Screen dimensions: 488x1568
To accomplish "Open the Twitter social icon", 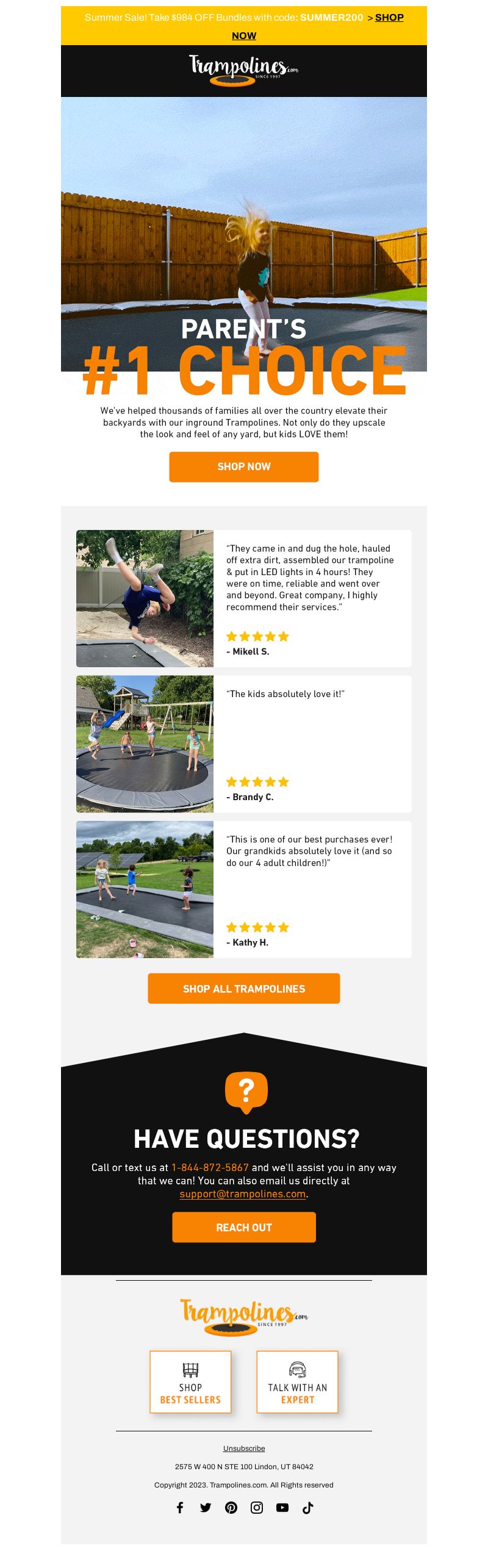I will tap(206, 1507).
